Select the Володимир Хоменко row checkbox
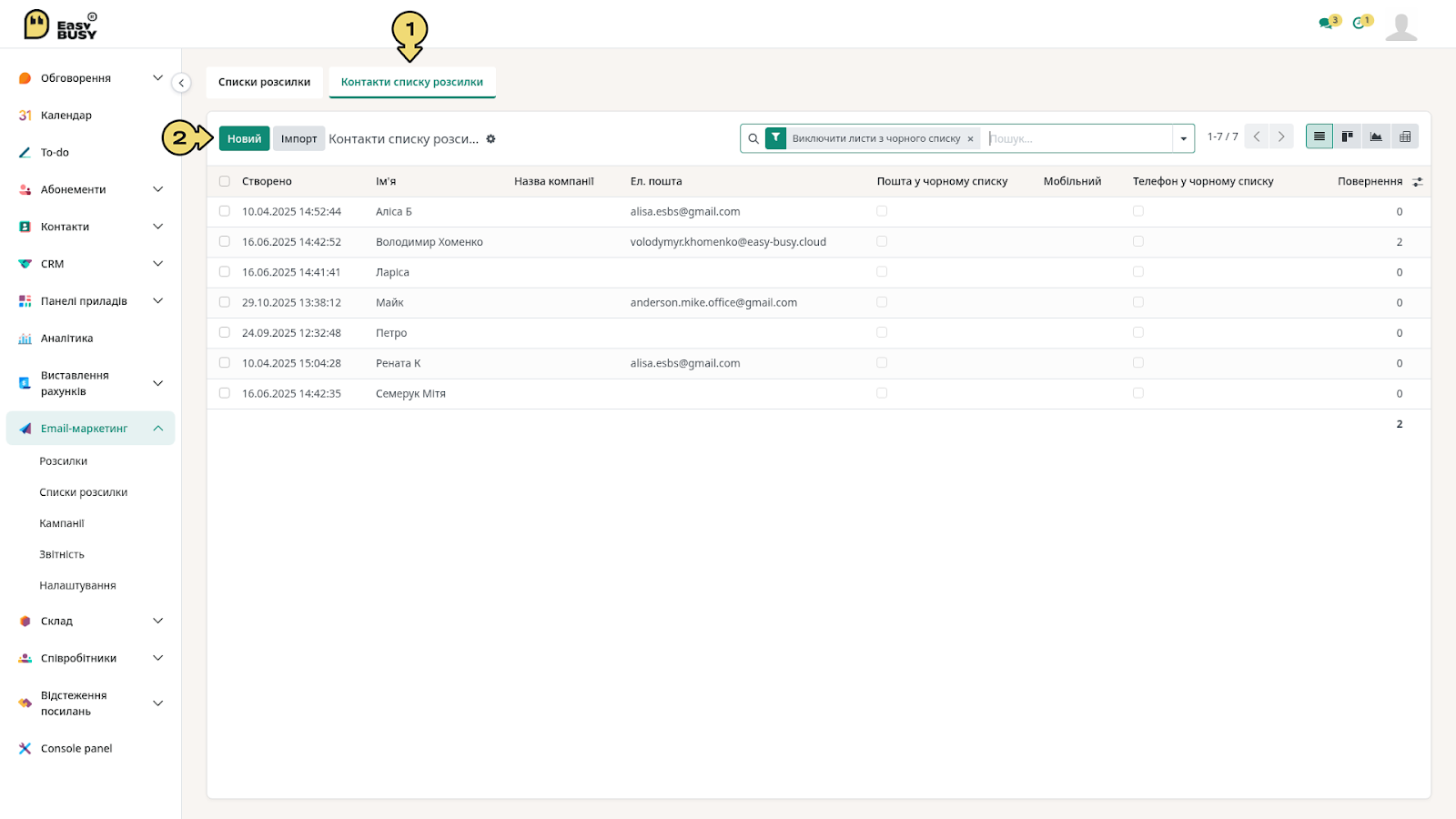This screenshot has height=819, width=1456. (x=225, y=242)
